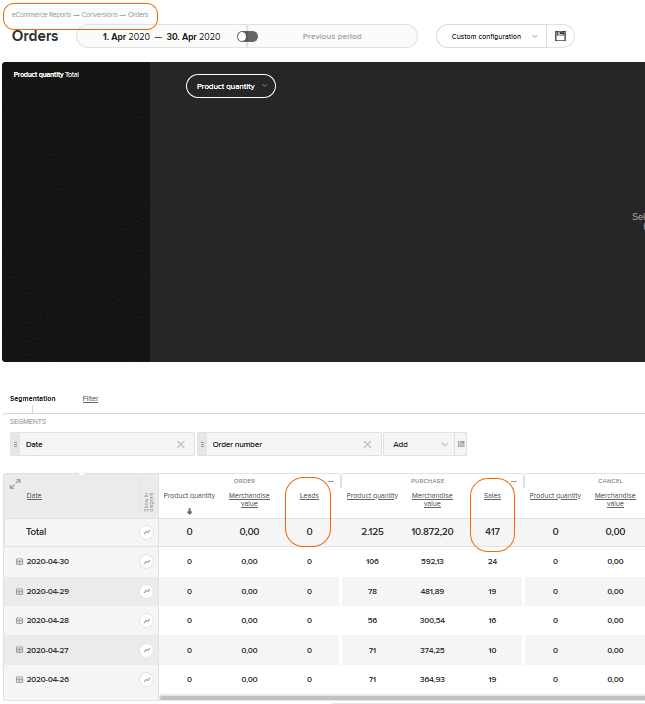The image size is (645, 704).
Task: Open the Product quantity metric dropdown
Action: tap(231, 86)
